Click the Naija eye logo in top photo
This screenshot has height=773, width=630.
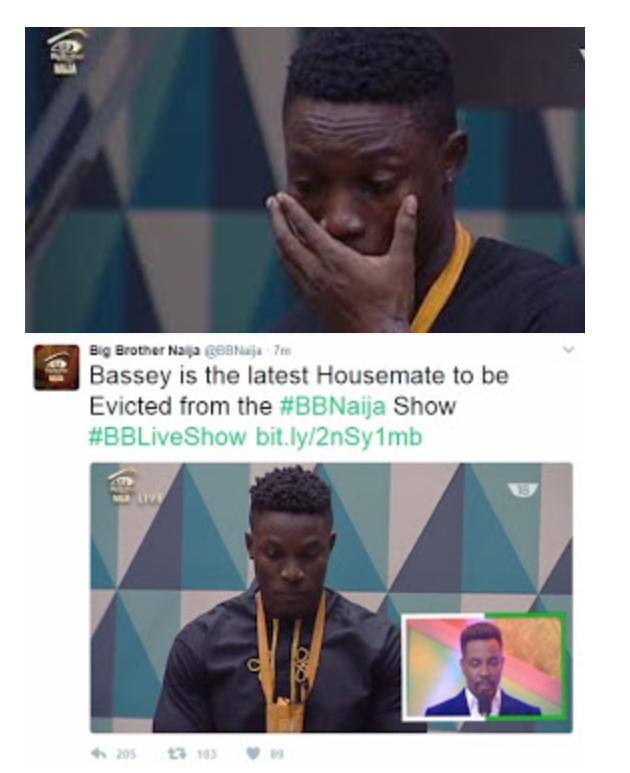click(x=68, y=52)
